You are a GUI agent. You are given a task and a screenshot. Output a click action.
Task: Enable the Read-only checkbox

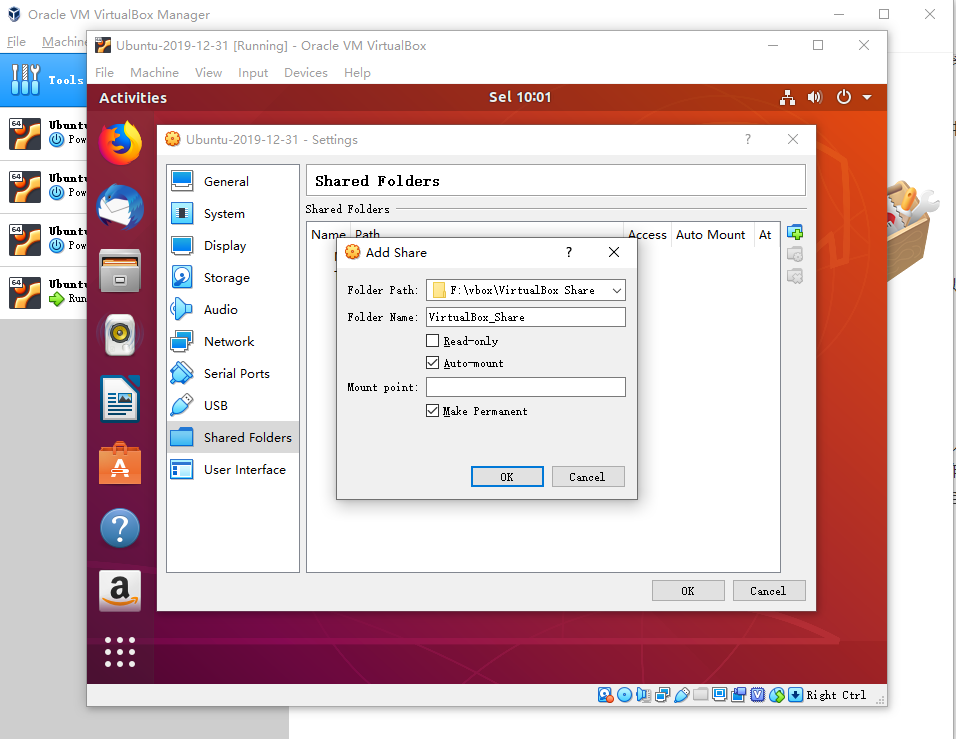tap(432, 341)
